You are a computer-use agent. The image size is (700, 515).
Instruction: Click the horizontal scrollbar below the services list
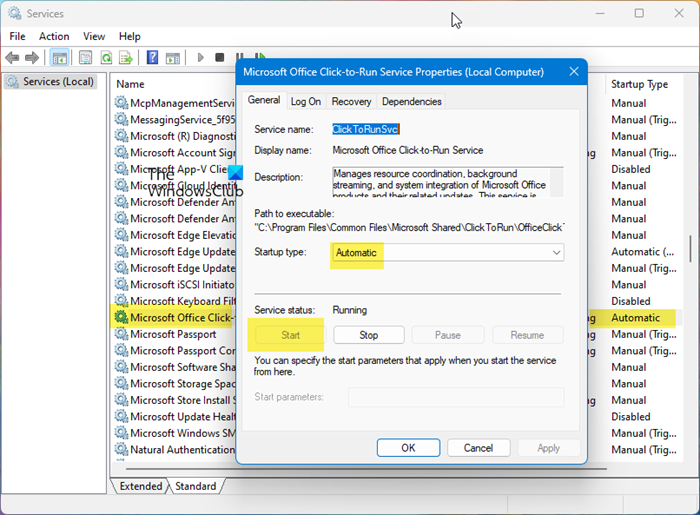pyautogui.click(x=366, y=469)
